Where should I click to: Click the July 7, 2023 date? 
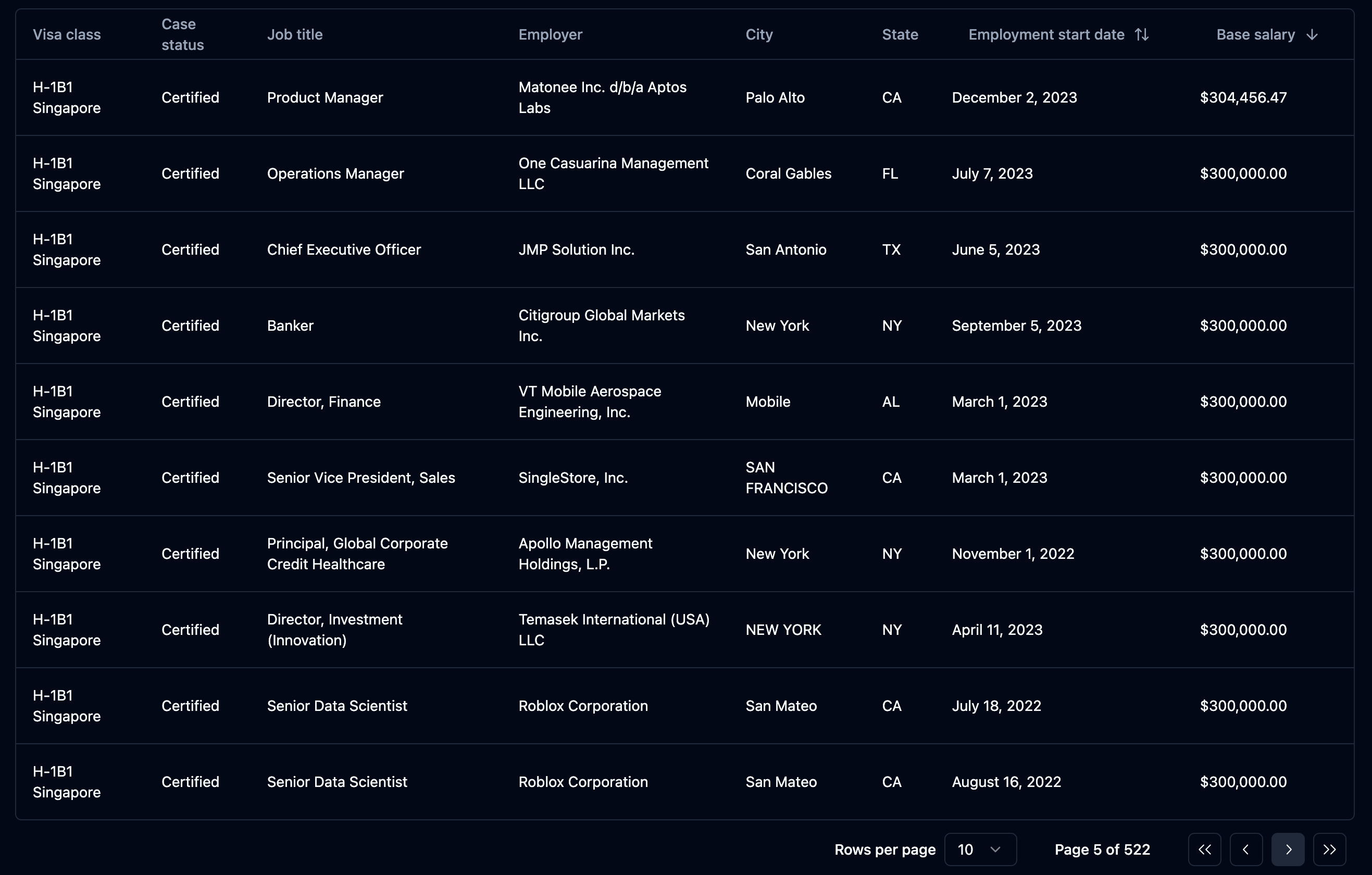click(992, 174)
